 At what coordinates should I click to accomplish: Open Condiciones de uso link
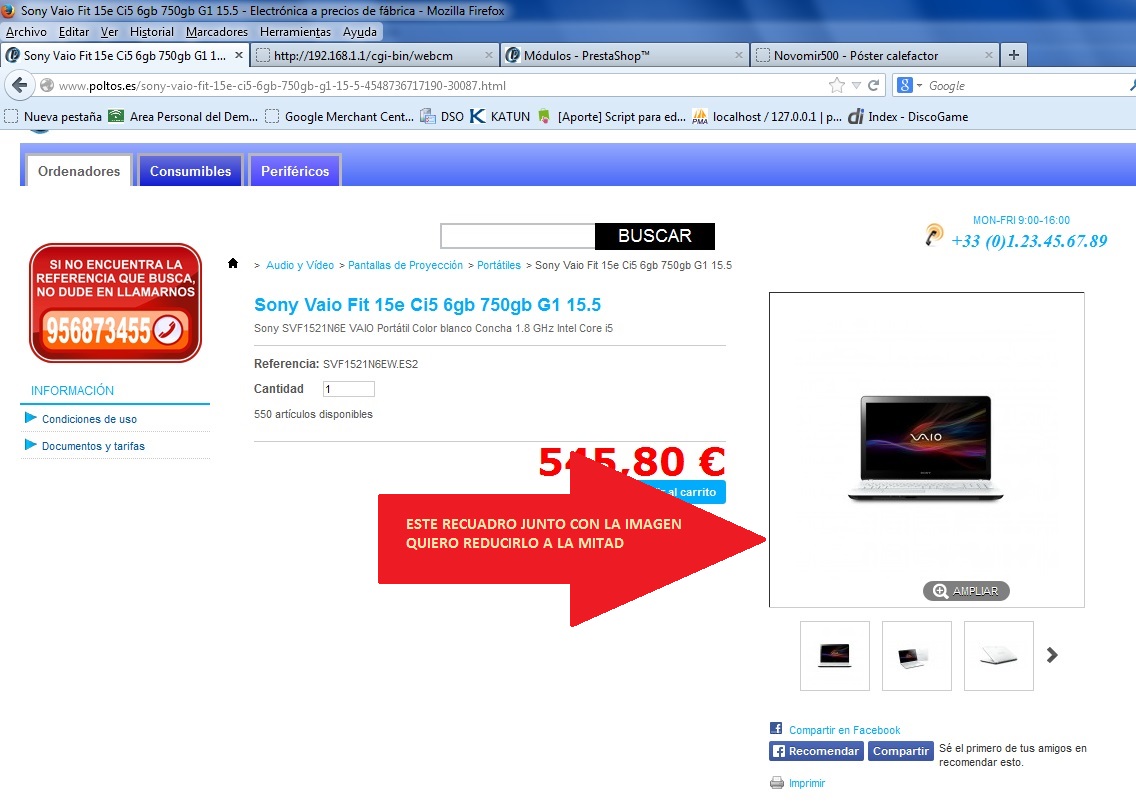point(89,419)
